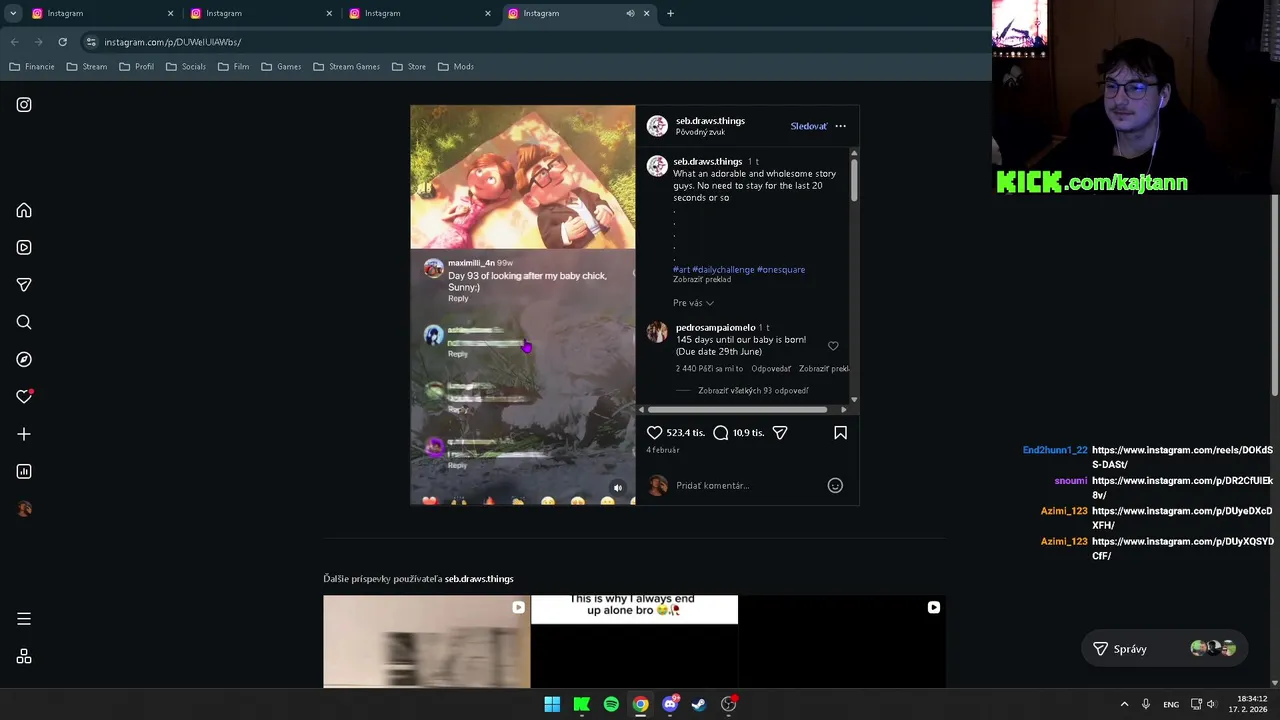Open a new Chrome tab with plus
Screen dimensions: 1280x720
click(x=670, y=13)
